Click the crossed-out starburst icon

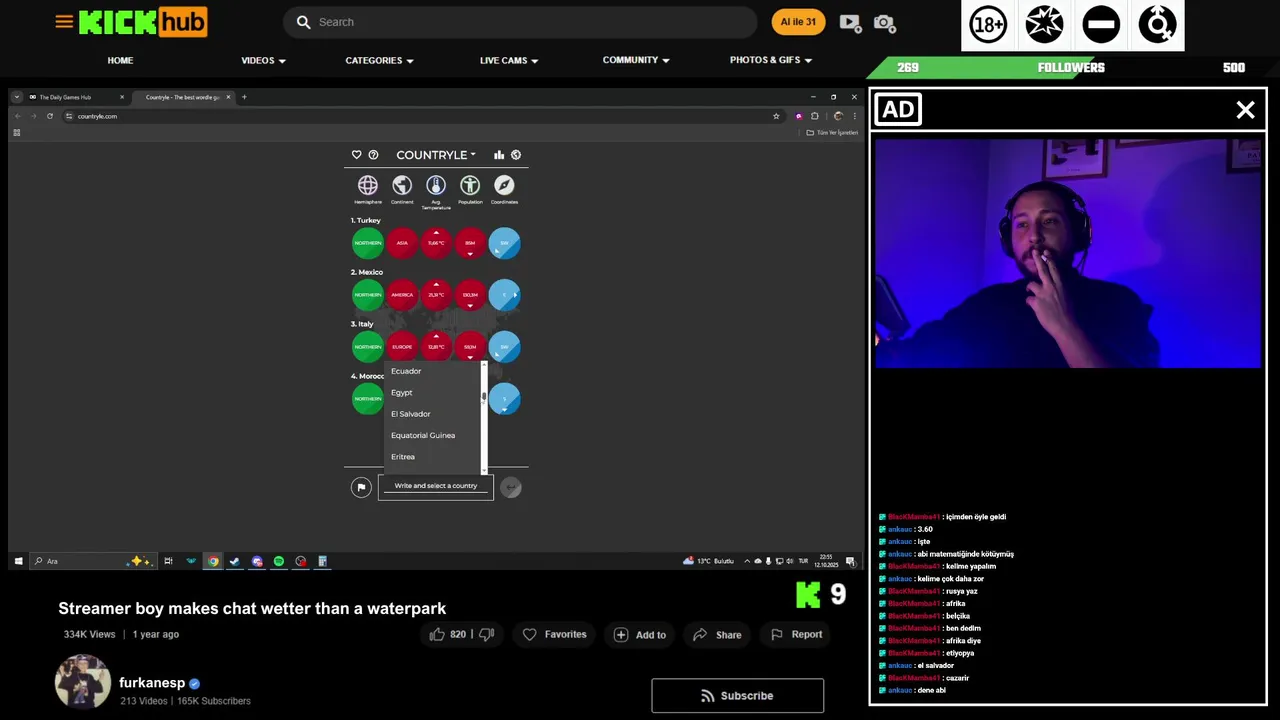coord(1044,25)
